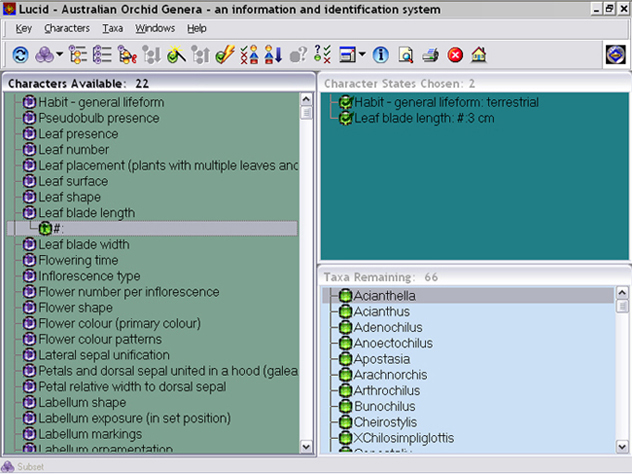Select the taxon Anoectochilus
632x474 pixels.
(x=393, y=343)
